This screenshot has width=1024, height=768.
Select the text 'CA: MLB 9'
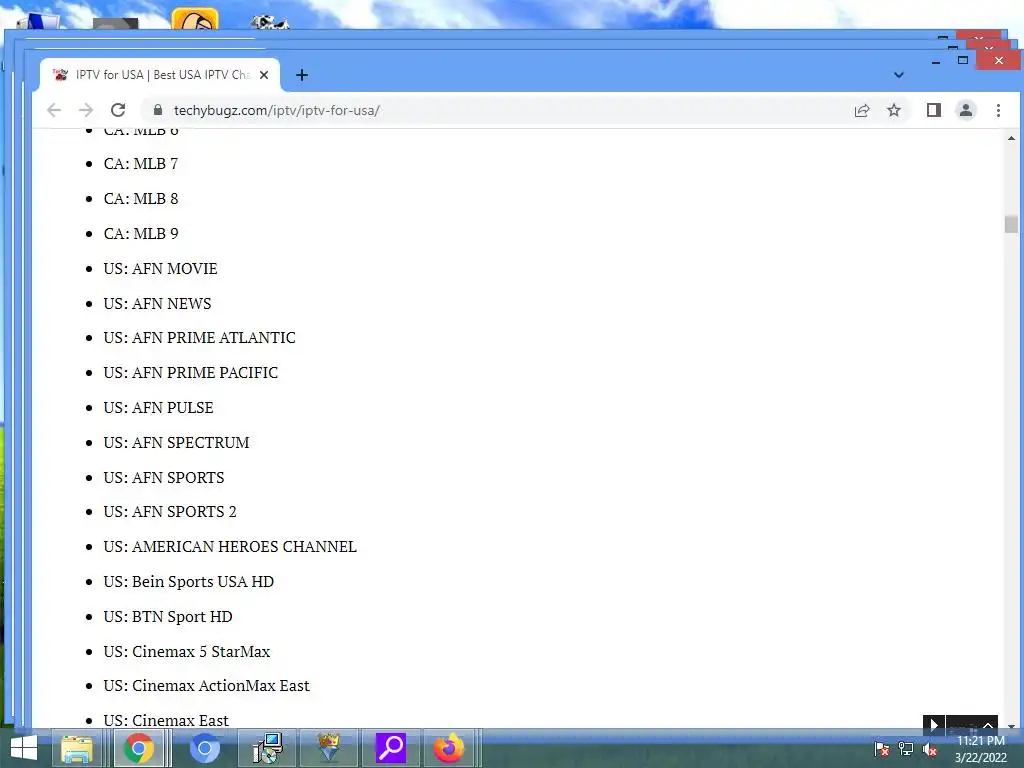140,234
